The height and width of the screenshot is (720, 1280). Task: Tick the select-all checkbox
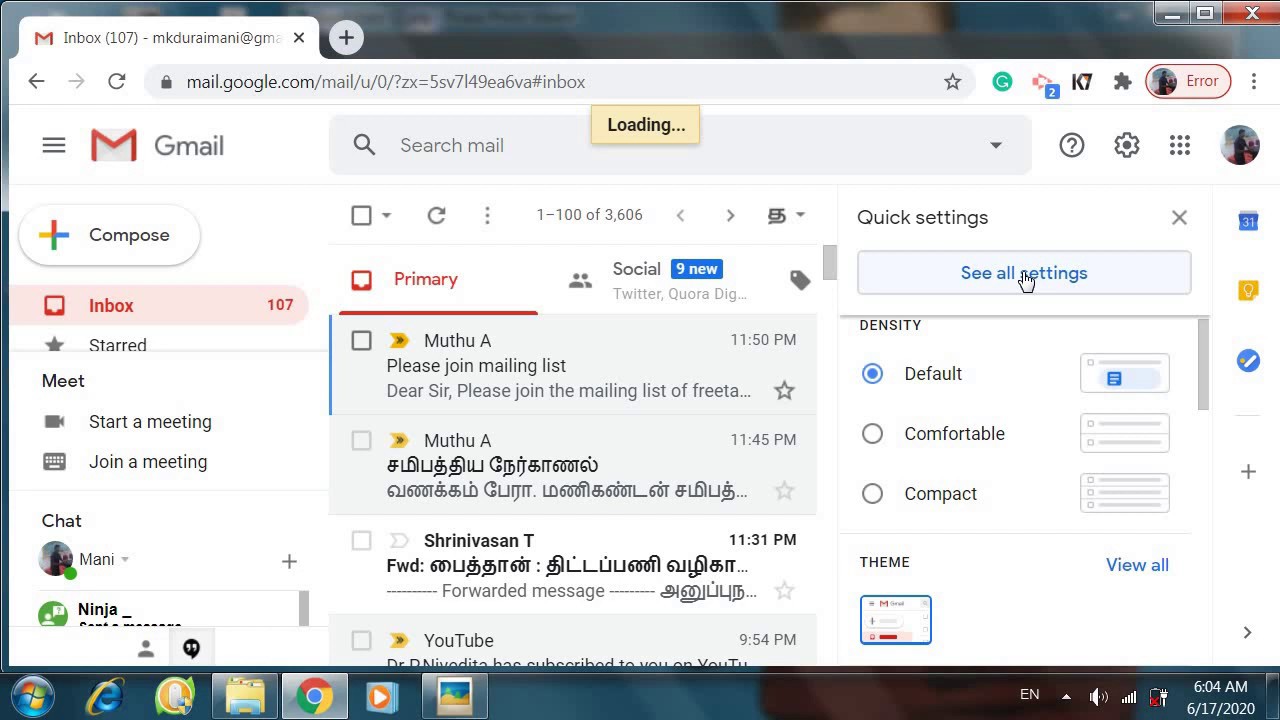tap(361, 215)
